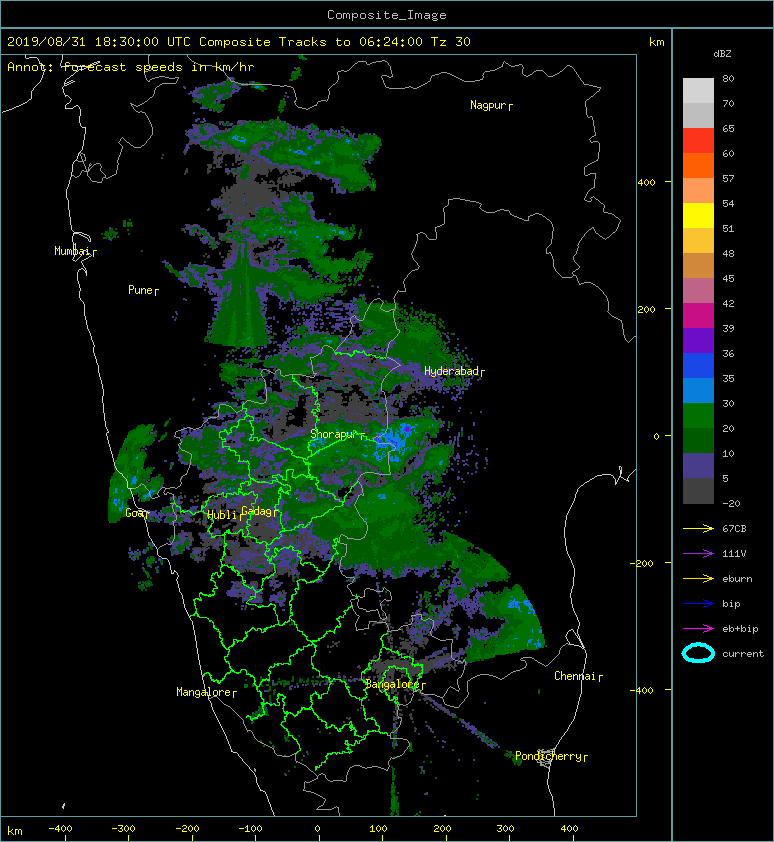Click the eburn arrow symbol in legend
The width and height of the screenshot is (774, 842).
click(698, 579)
